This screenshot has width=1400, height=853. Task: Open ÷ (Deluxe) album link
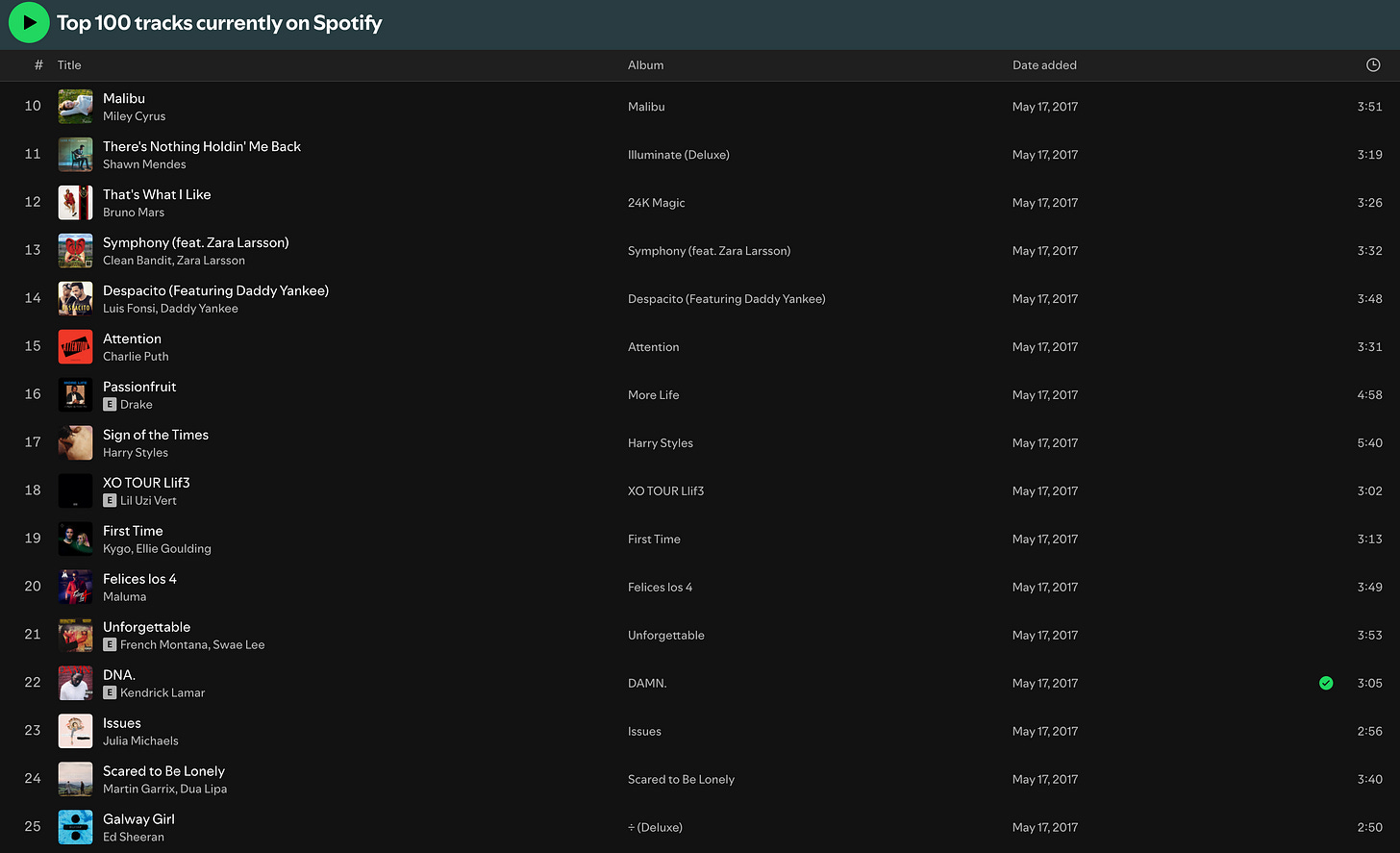(x=655, y=828)
